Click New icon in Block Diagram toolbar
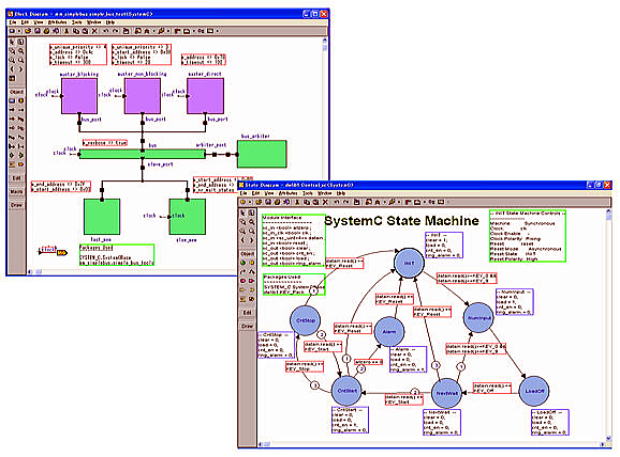 (12, 31)
